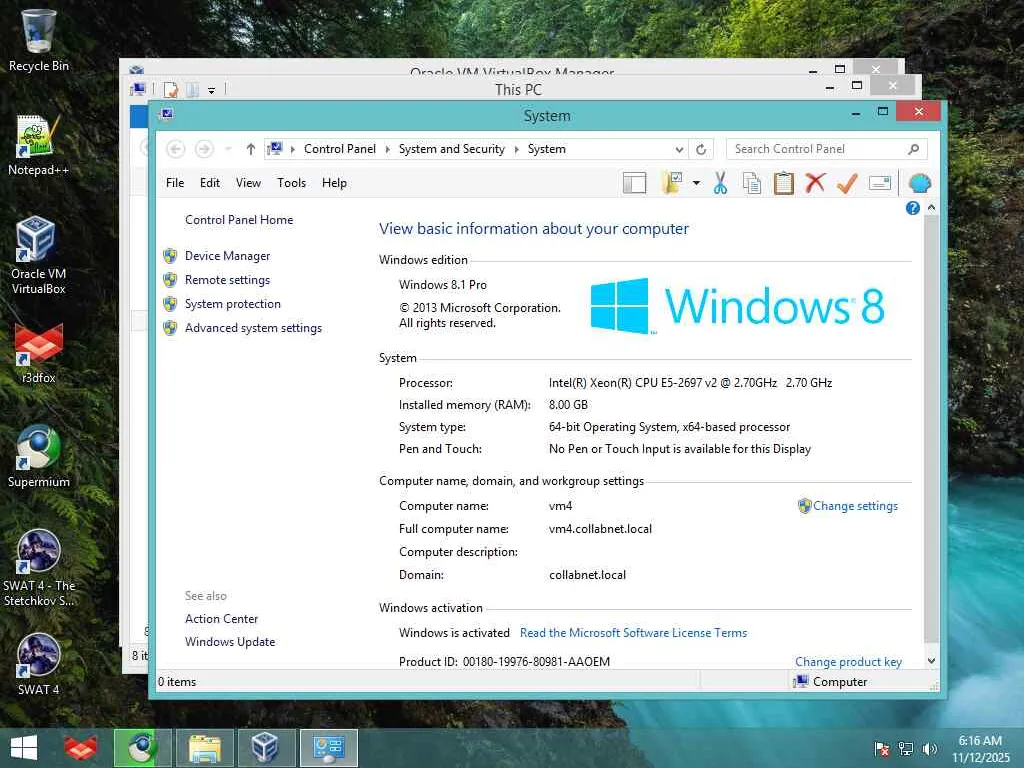The height and width of the screenshot is (768, 1024).
Task: Click Change product key link
Action: tap(848, 662)
